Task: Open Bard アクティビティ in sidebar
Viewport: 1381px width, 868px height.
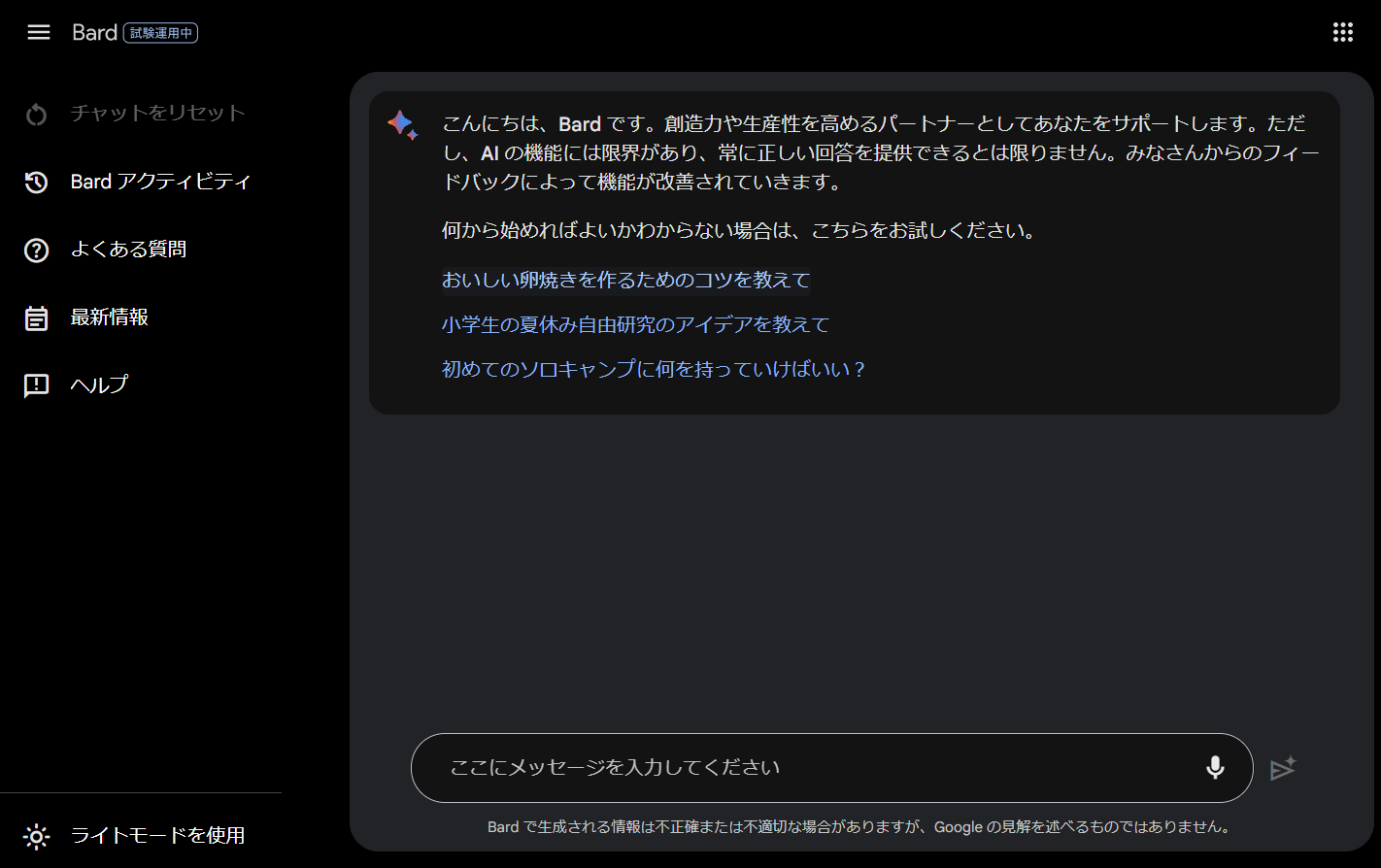Action: pos(161,182)
